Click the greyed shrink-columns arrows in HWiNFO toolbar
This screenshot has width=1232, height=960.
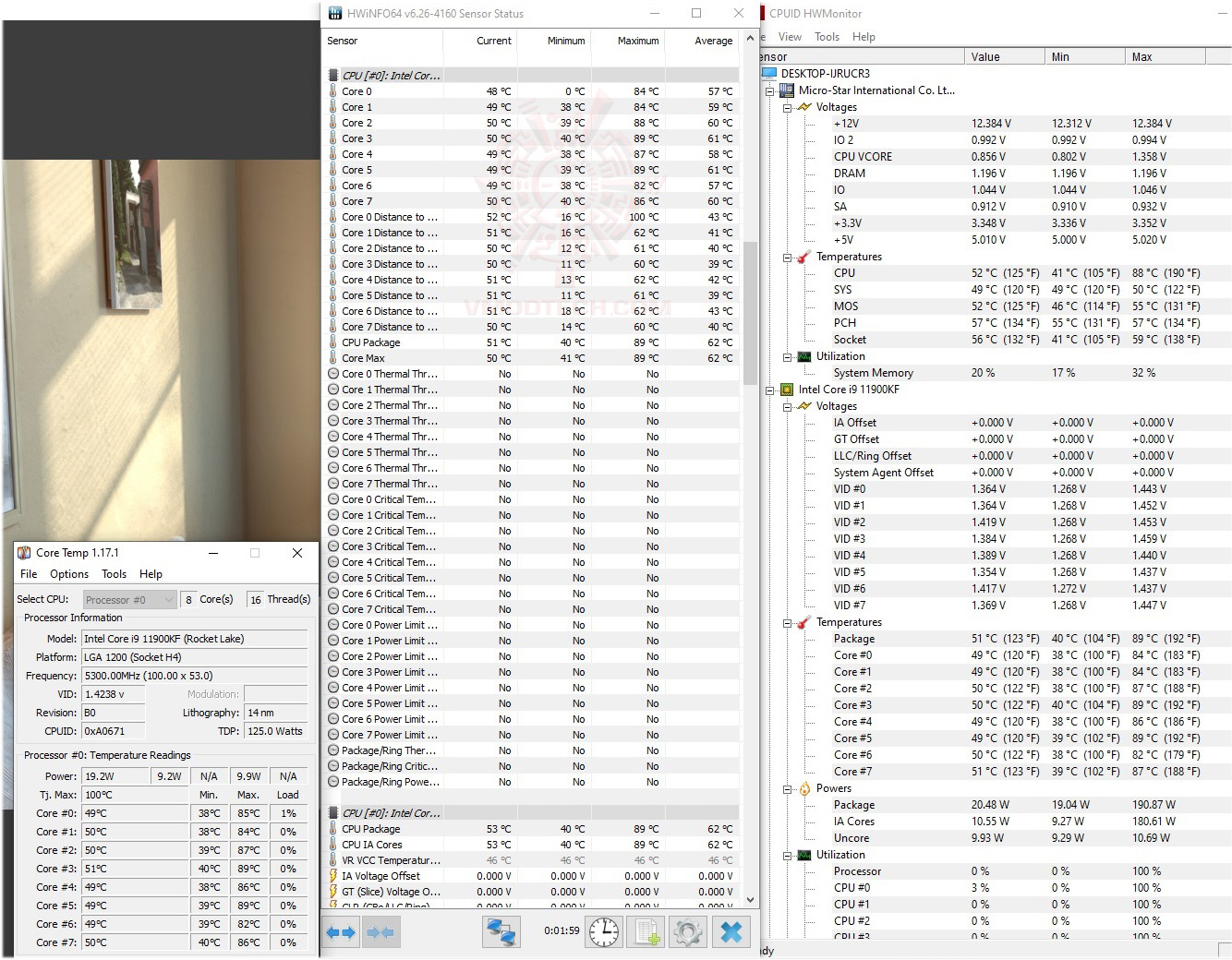tap(380, 932)
